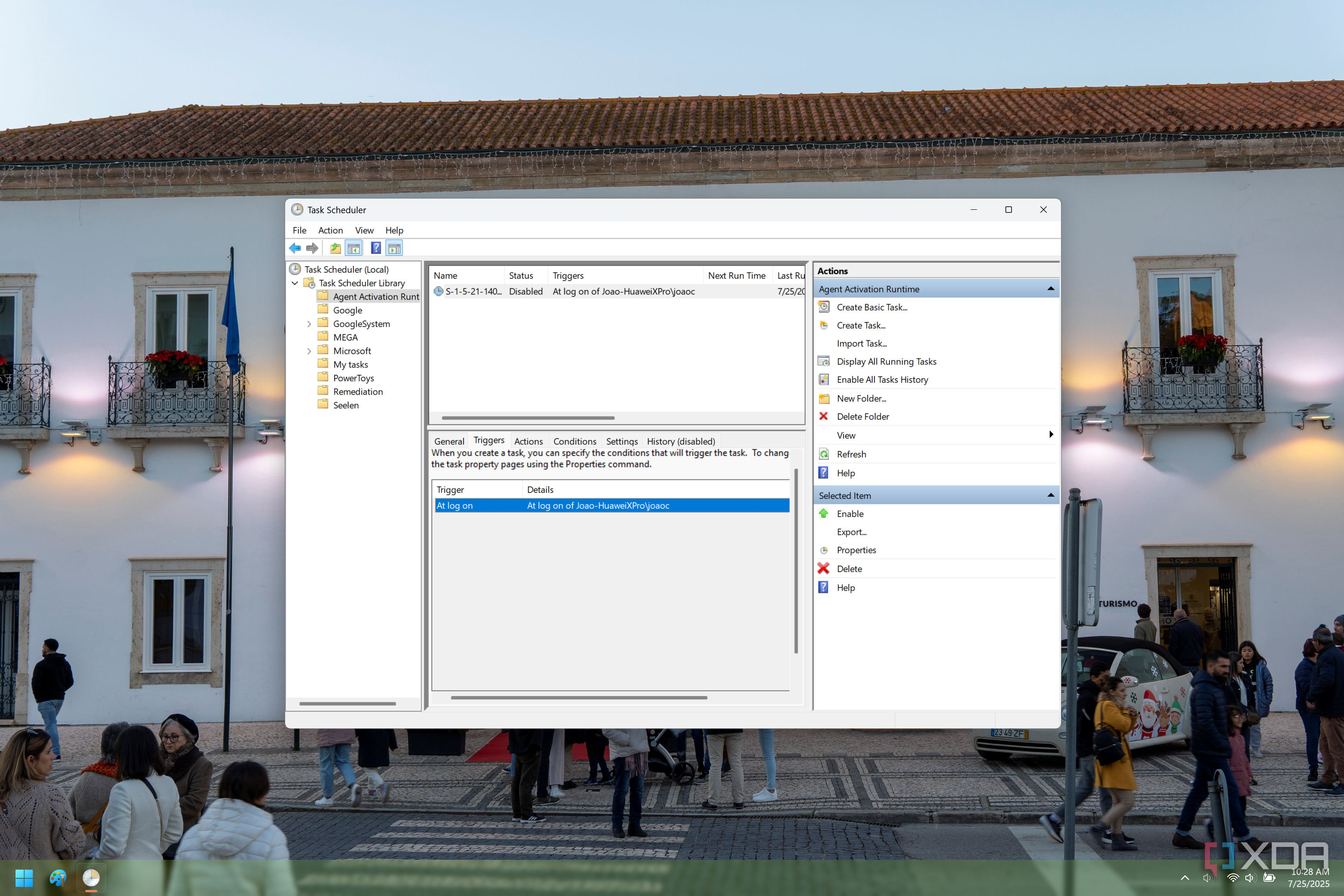This screenshot has height=896, width=1344.
Task: Click the Display All Running Tasks icon
Action: point(824,361)
